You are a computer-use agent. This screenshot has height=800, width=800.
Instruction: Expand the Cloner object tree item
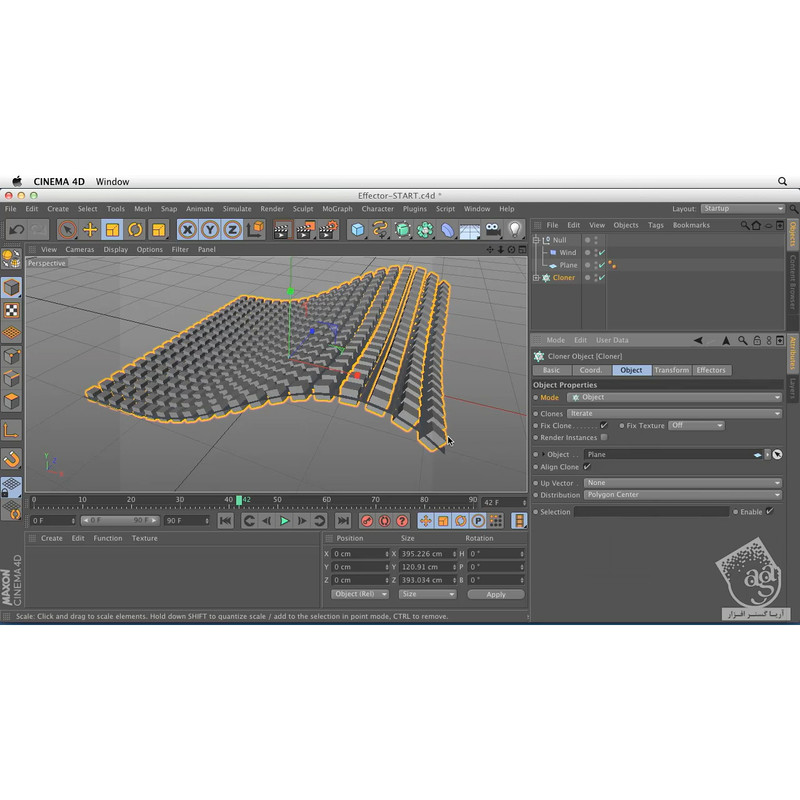pos(536,278)
